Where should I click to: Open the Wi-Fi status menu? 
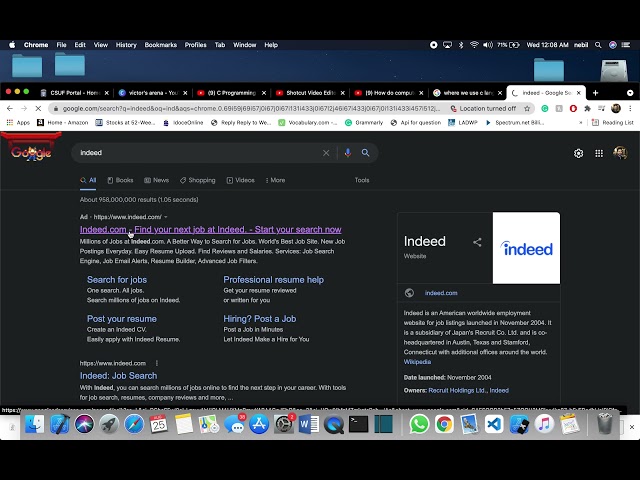(474, 45)
